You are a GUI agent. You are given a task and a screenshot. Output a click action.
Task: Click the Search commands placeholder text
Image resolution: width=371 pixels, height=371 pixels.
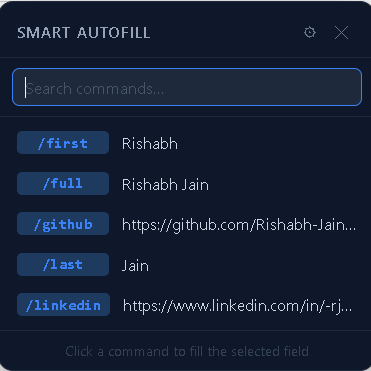click(x=95, y=89)
